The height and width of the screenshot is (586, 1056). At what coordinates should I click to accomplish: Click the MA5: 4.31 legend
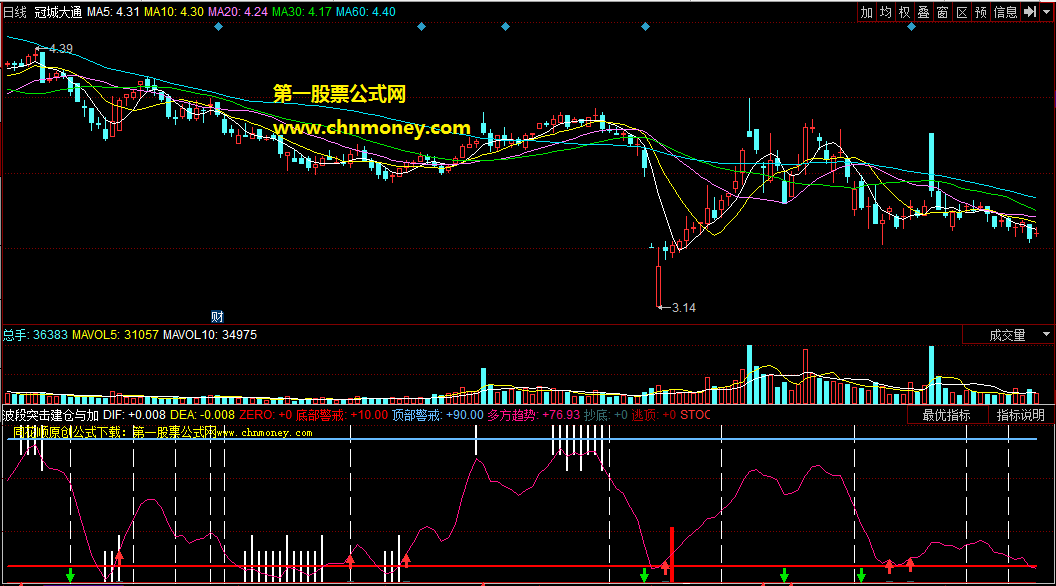click(113, 12)
